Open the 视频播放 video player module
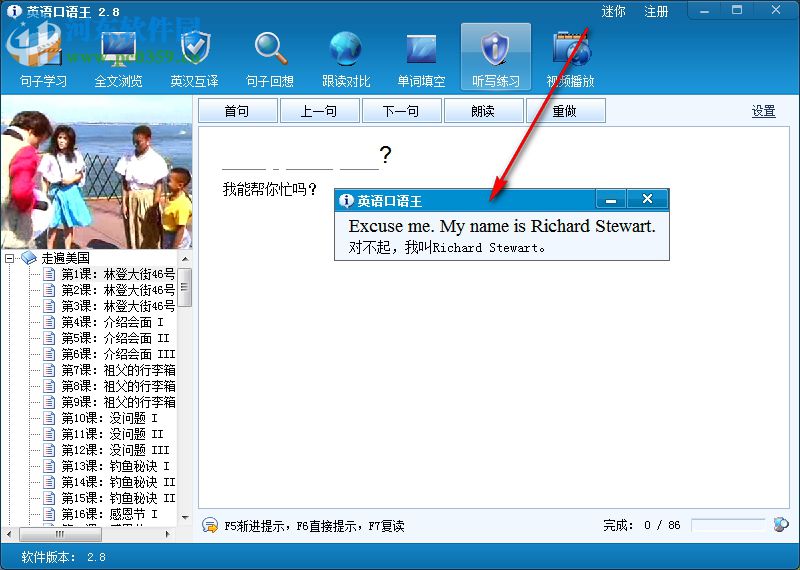Screen dimensions: 800x570 (x=570, y=59)
